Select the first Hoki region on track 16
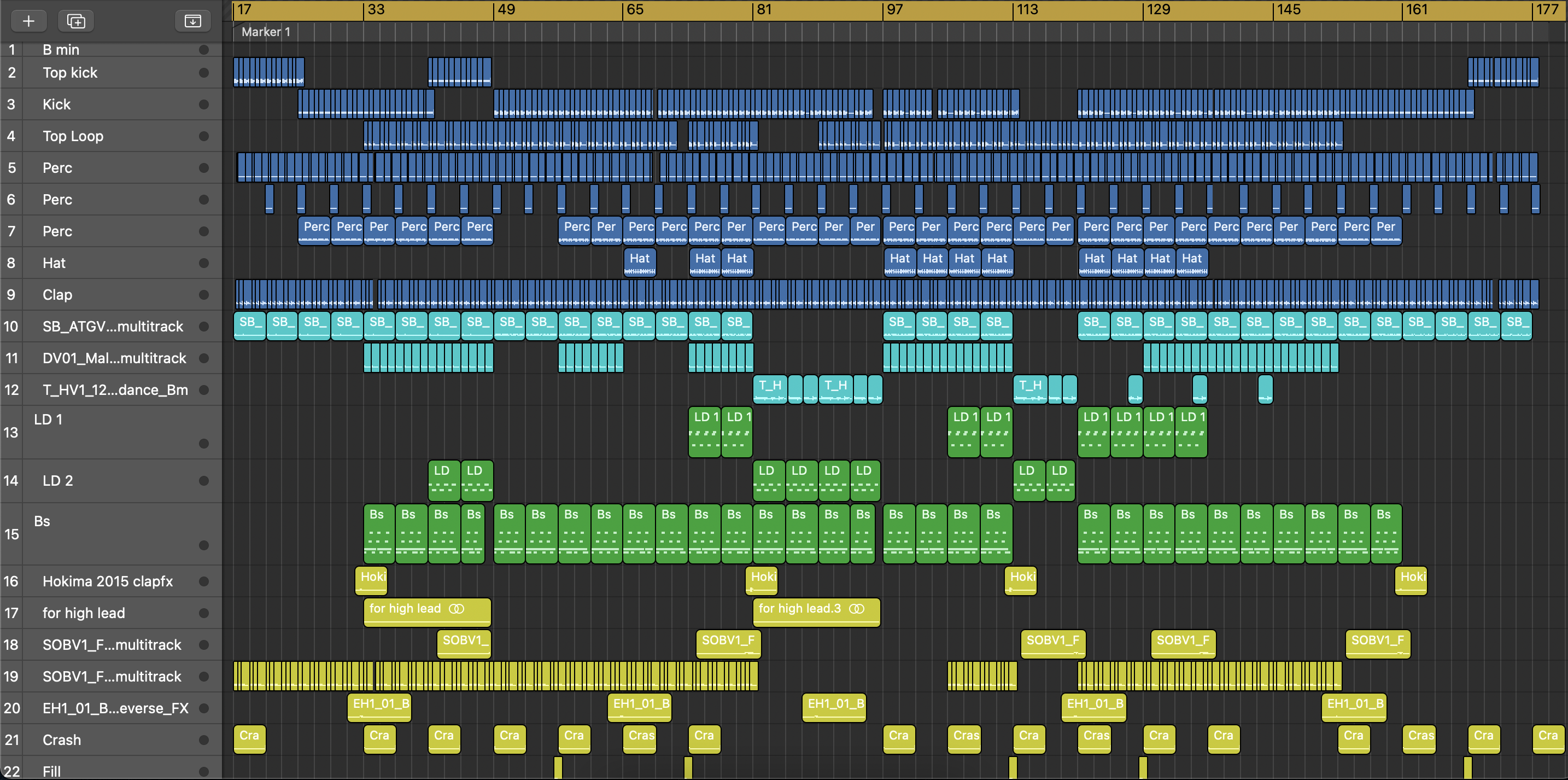The image size is (1568, 780). click(x=371, y=581)
